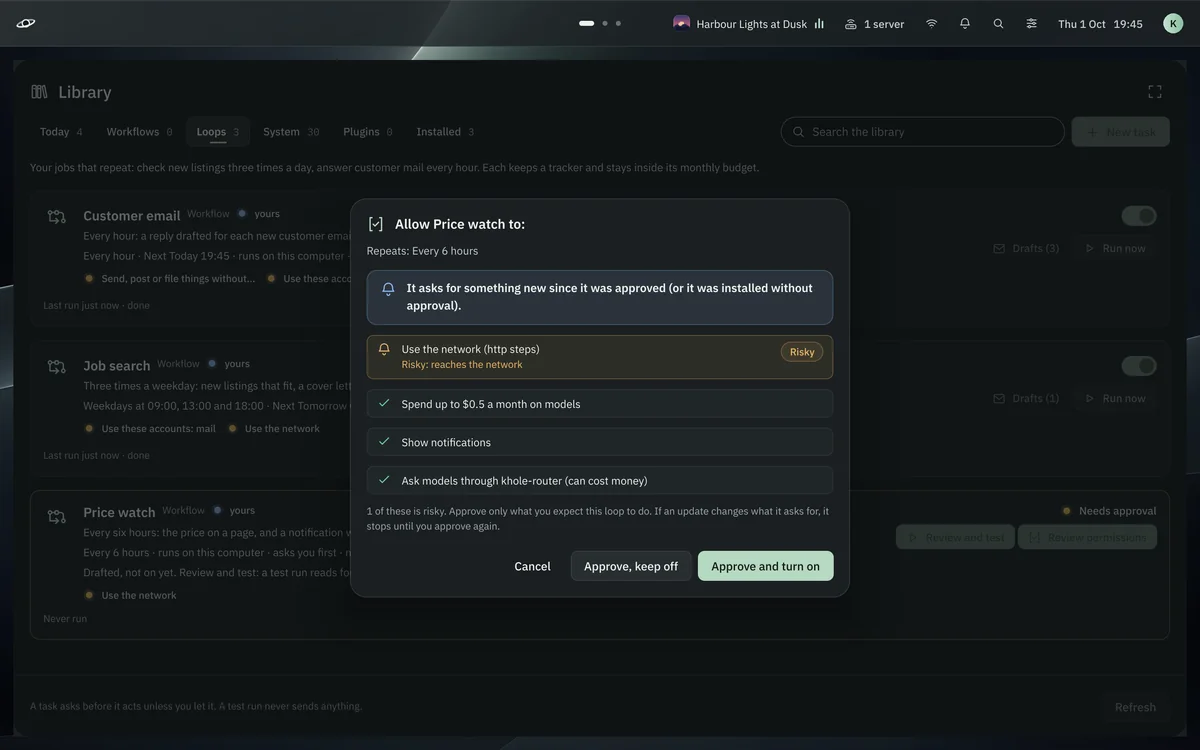Open the 1 server status
1200x750 pixels.
tap(874, 23)
